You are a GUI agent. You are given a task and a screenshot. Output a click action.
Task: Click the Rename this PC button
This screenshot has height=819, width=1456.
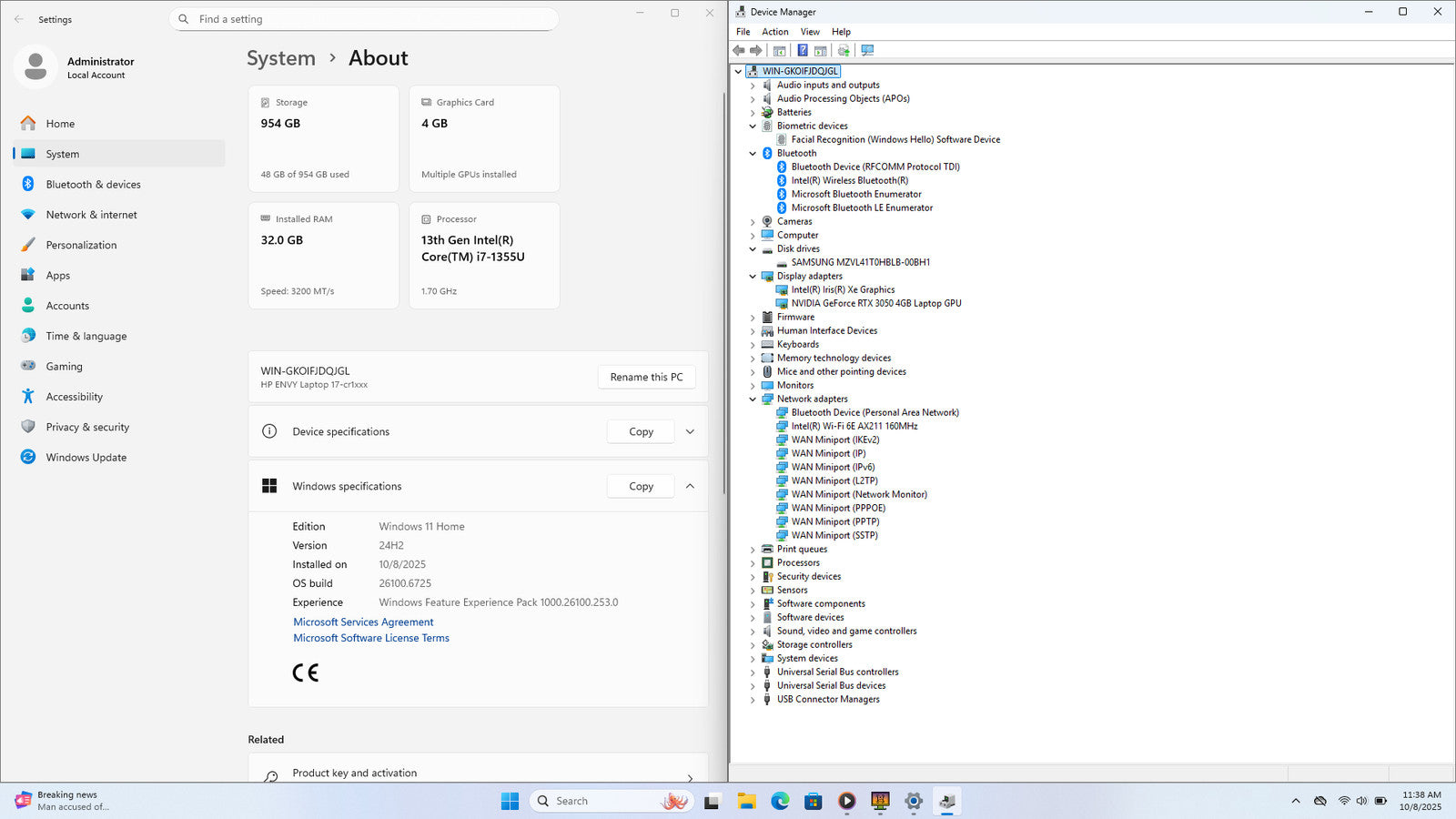[x=646, y=378]
